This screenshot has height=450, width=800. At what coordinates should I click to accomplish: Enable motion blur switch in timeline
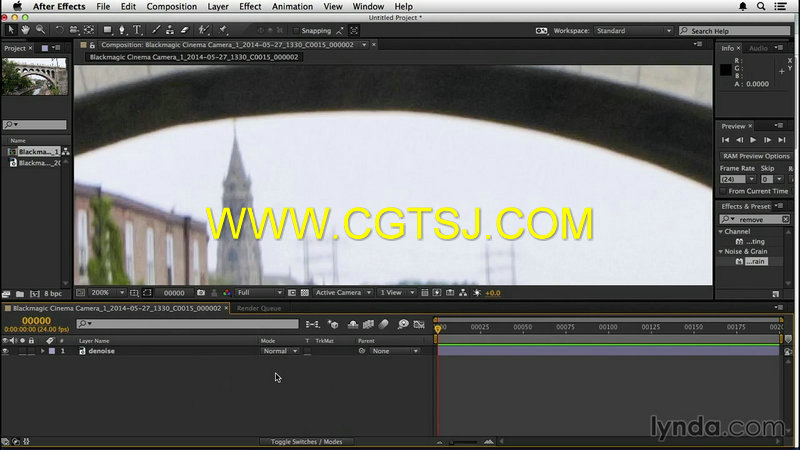(384, 324)
